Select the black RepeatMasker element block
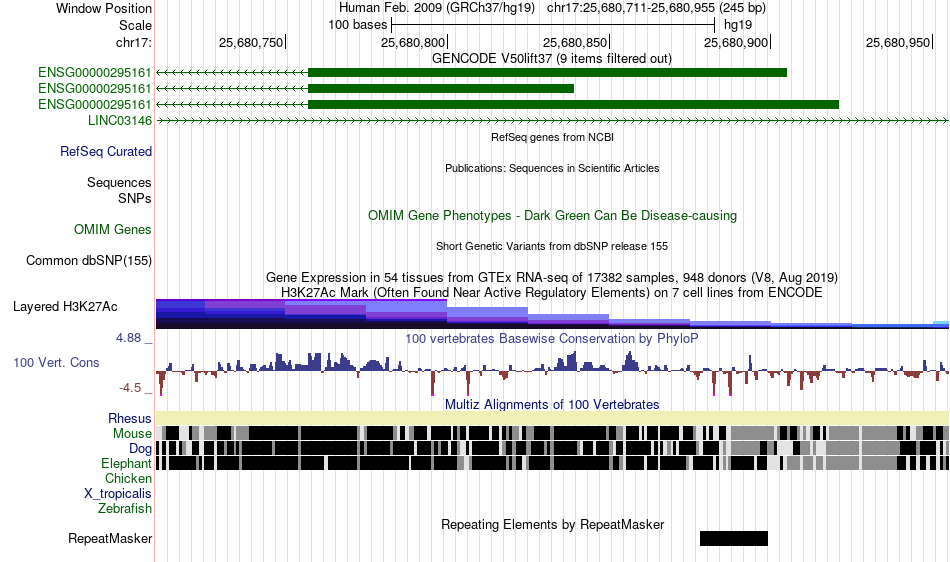This screenshot has width=950, height=562. [x=734, y=538]
